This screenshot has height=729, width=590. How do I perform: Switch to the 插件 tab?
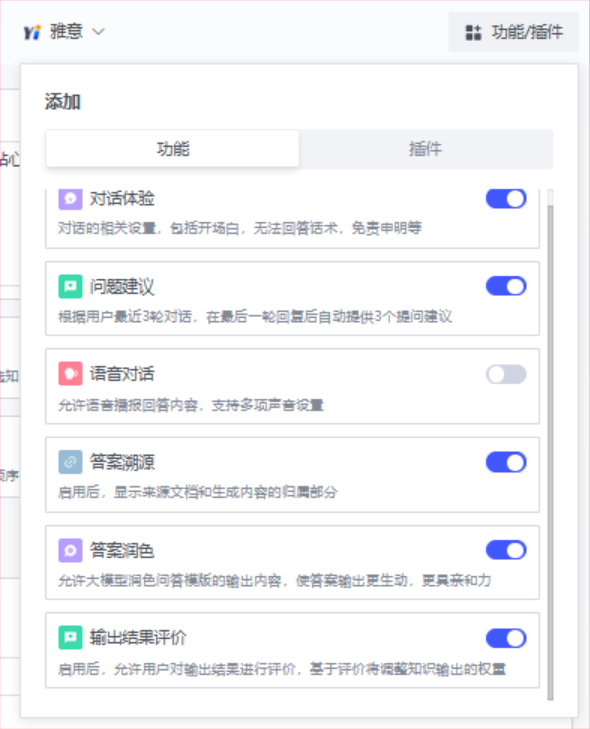(x=425, y=149)
